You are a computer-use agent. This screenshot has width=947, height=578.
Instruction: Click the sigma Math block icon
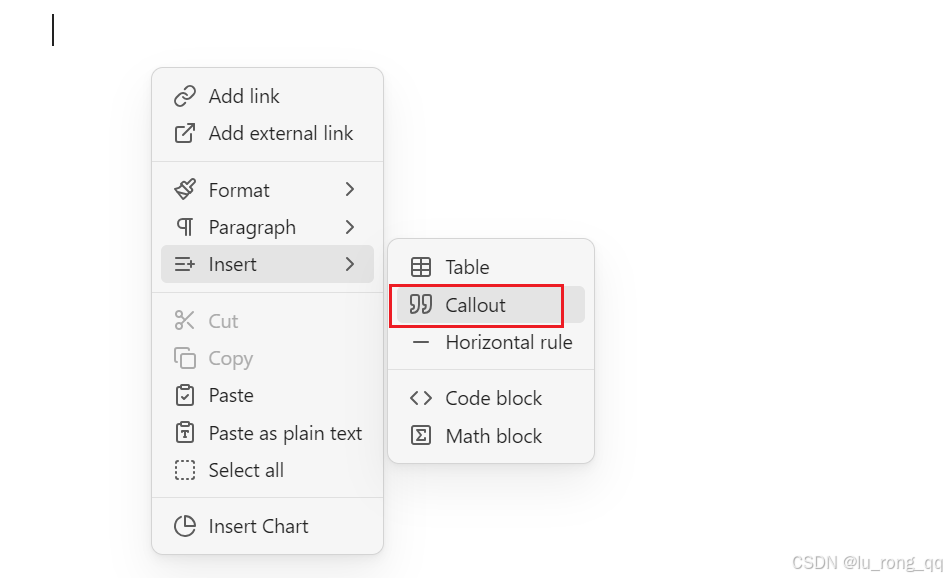[x=421, y=435]
